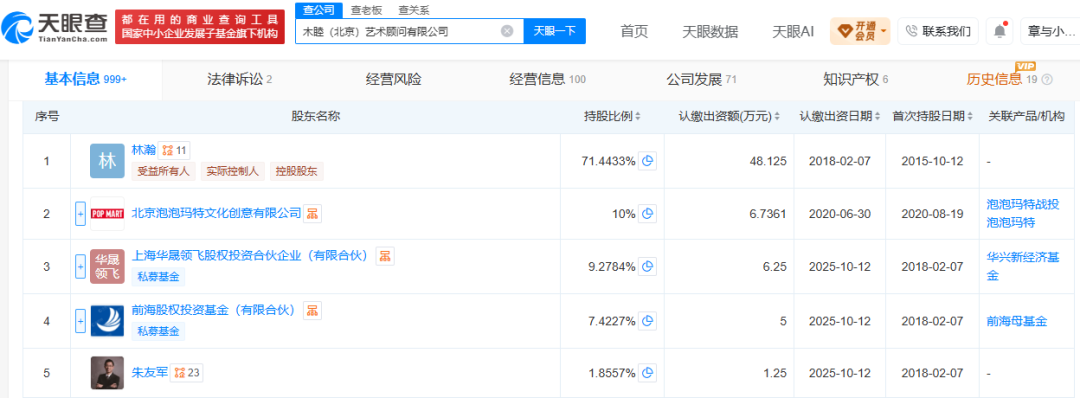Open 前海股权投资基金(有限合伙) link

point(215,311)
